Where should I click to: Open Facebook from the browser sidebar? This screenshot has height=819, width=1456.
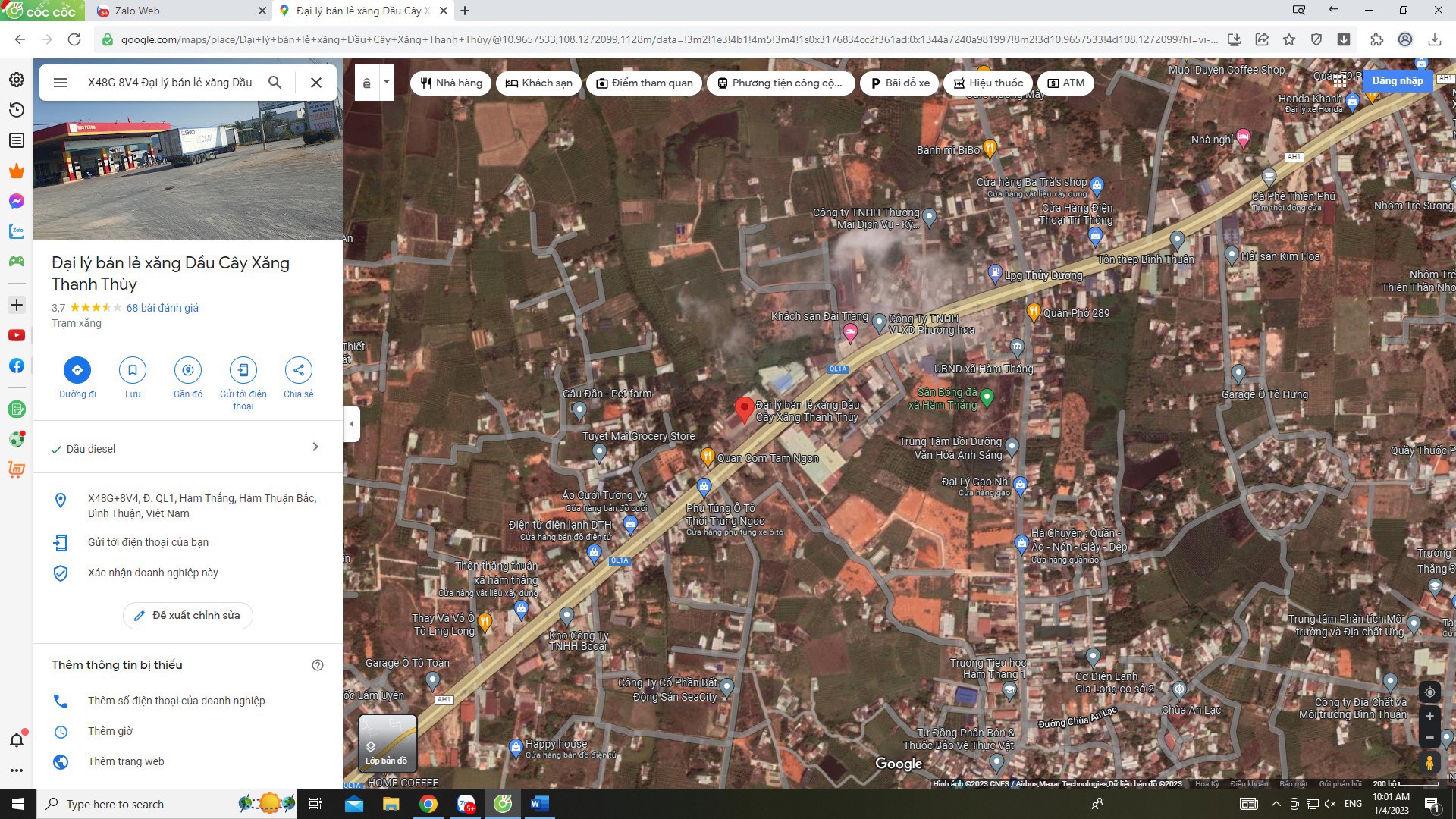click(17, 366)
